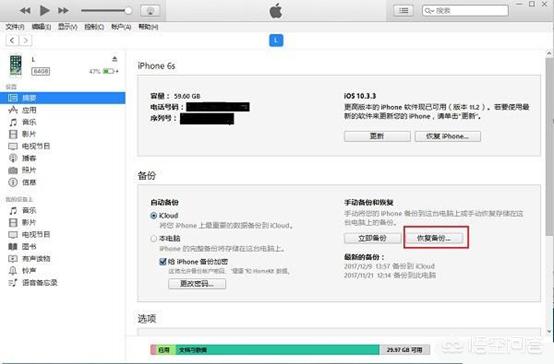Image resolution: width=554 pixels, height=364 pixels.
Task: Click the 29.97 GB 可用 free space label
Action: click(x=405, y=350)
